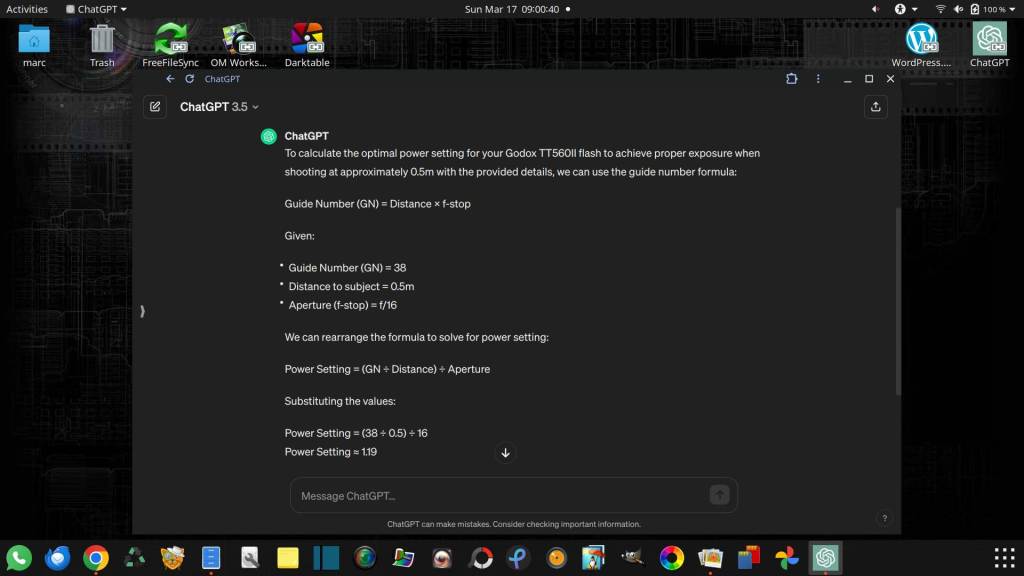Open the ChatGPT desktop shortcut
This screenshot has height=576, width=1024.
(x=989, y=46)
